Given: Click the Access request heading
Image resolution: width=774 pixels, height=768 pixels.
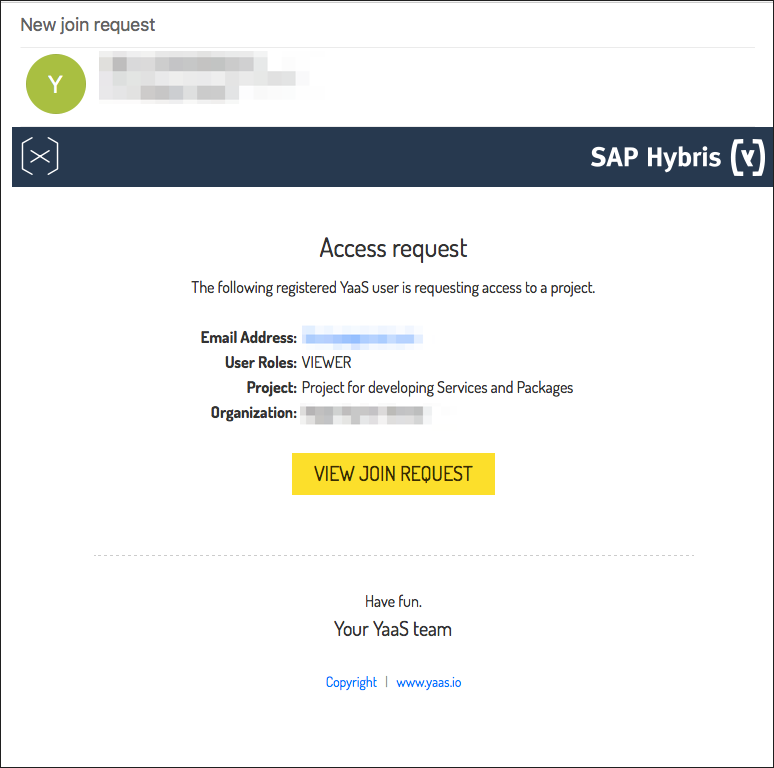Looking at the screenshot, I should click(x=393, y=248).
